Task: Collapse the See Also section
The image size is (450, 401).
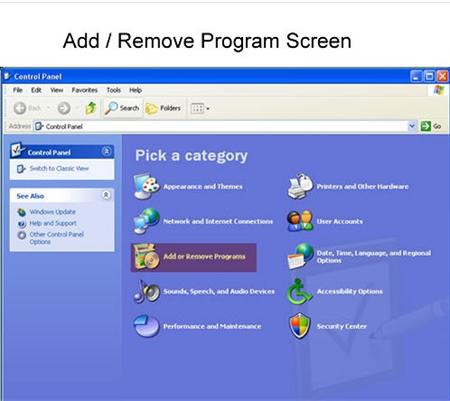Action: tap(106, 195)
